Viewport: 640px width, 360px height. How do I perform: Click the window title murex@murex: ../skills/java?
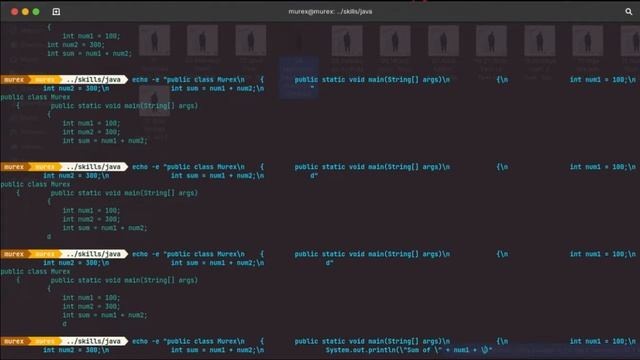click(330, 11)
